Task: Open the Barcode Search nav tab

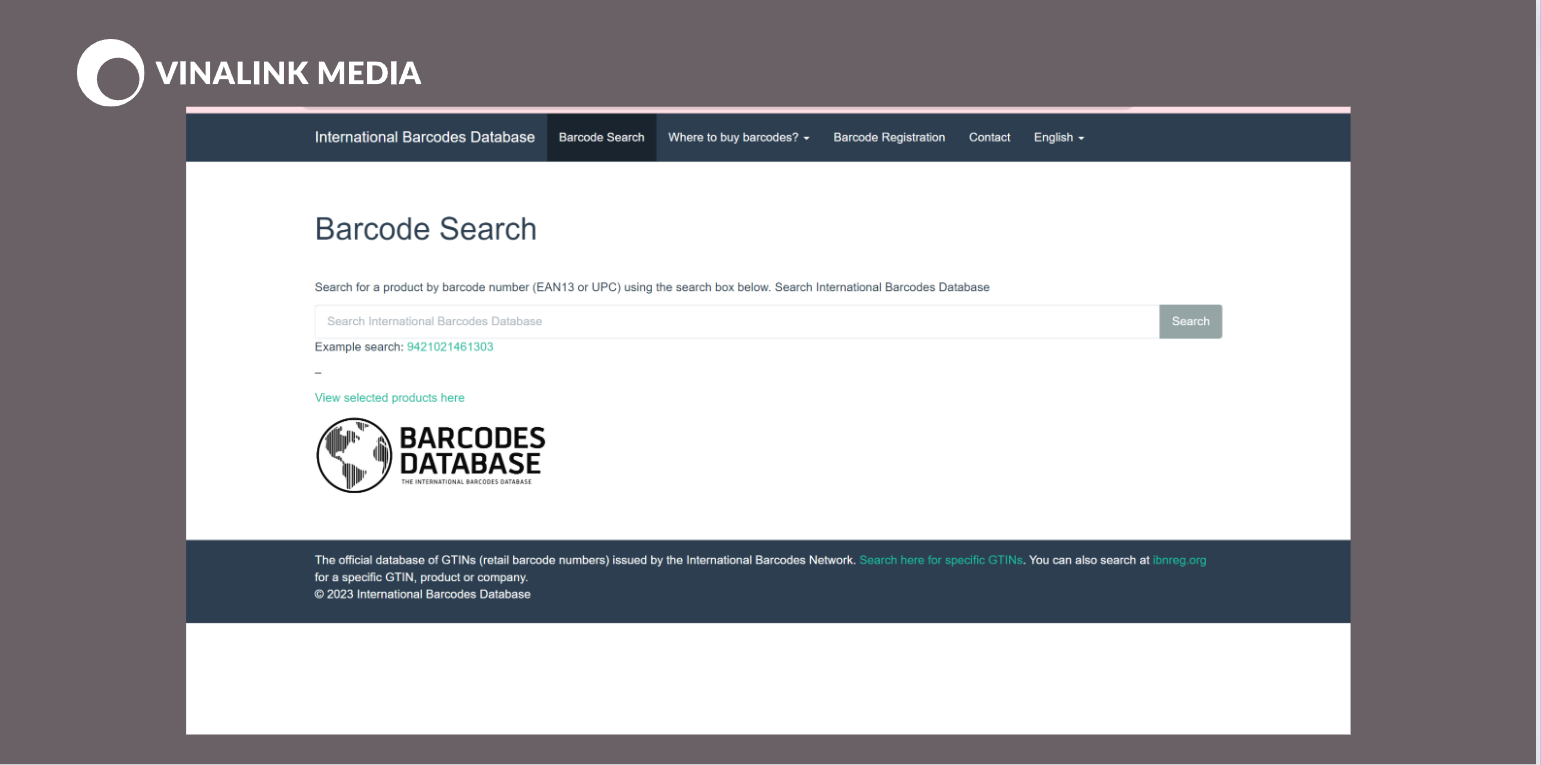Action: point(601,137)
